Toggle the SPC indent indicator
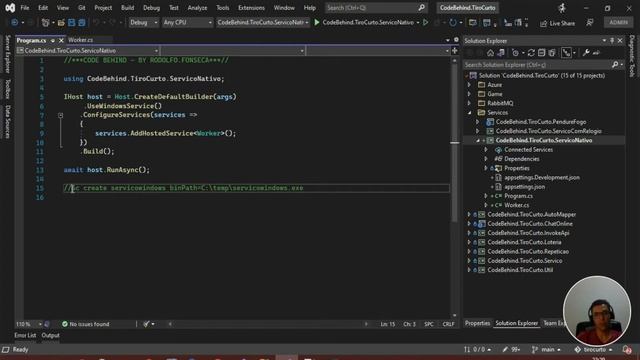640x360 pixels. pyautogui.click(x=429, y=324)
